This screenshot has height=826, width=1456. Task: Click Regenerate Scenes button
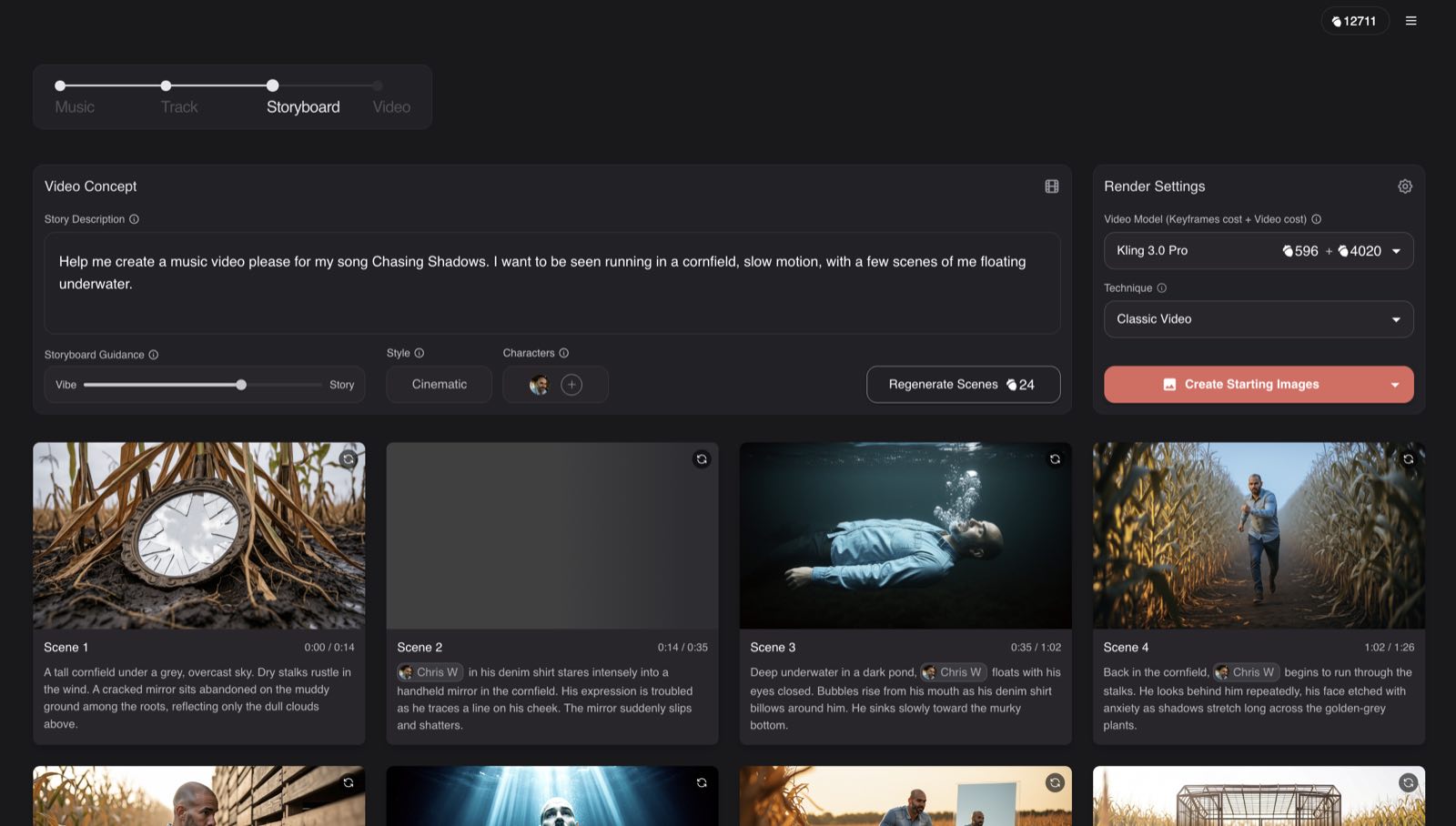963,385
